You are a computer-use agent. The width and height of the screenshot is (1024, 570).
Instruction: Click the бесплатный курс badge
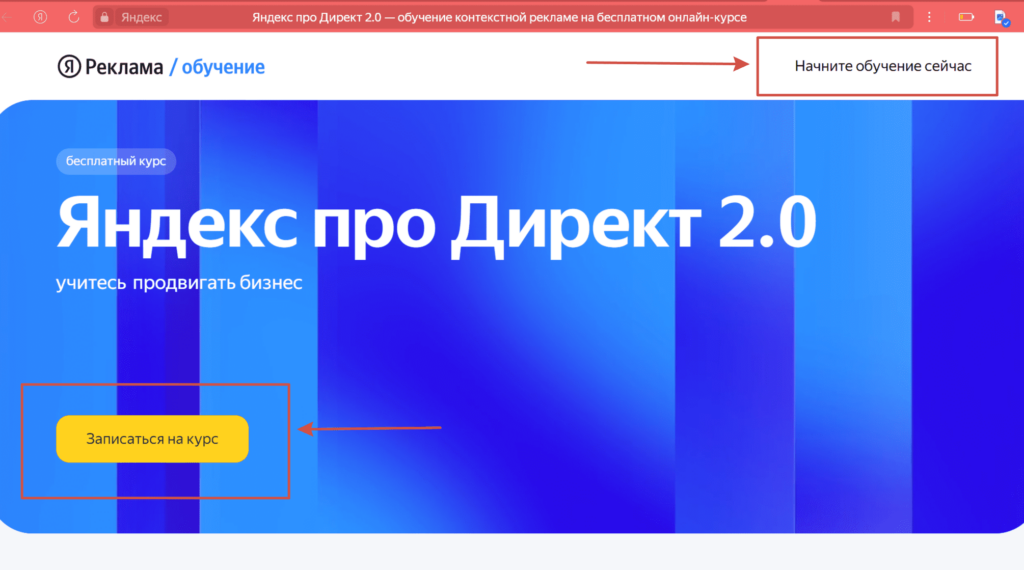pyautogui.click(x=116, y=161)
